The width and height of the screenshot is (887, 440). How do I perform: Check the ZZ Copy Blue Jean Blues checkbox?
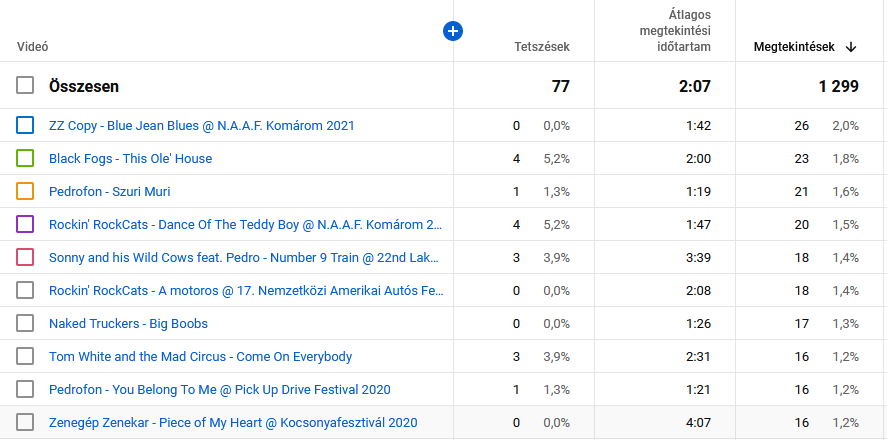coord(25,126)
